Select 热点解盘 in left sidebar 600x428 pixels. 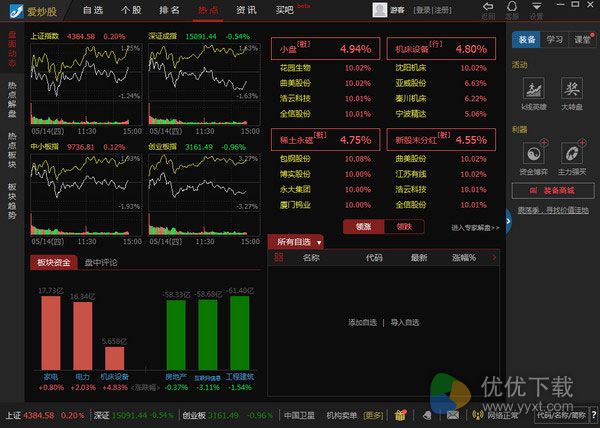[x=12, y=99]
